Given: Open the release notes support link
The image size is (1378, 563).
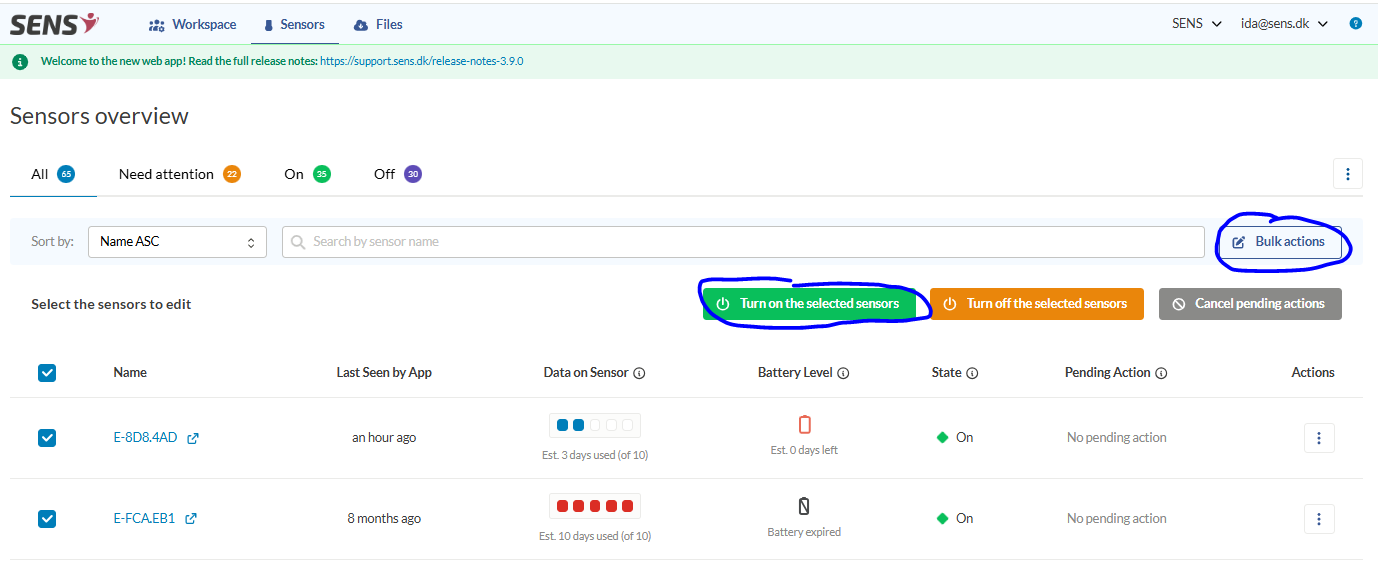Looking at the screenshot, I should coord(421,61).
